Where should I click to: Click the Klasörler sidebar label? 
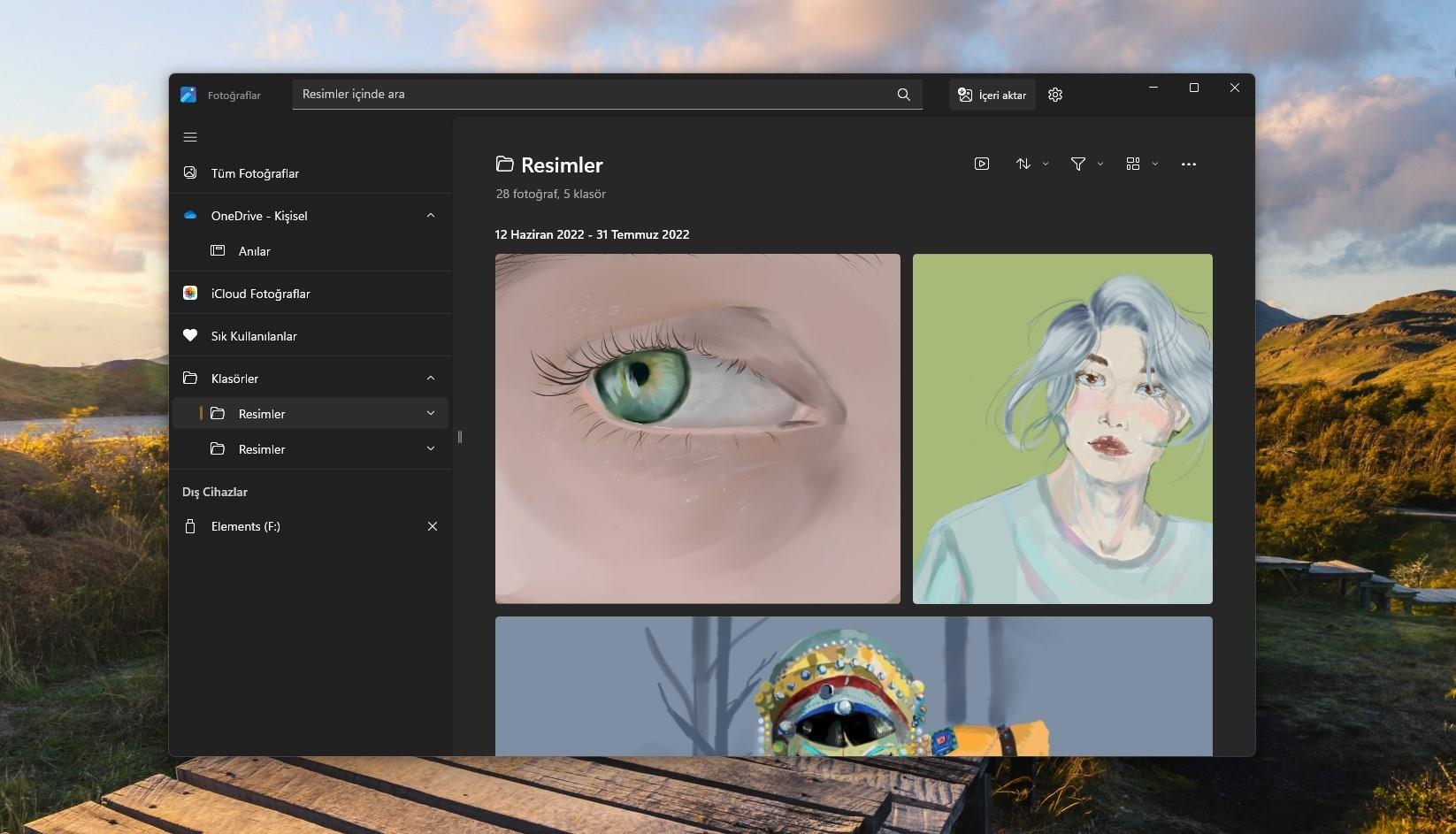tap(234, 379)
